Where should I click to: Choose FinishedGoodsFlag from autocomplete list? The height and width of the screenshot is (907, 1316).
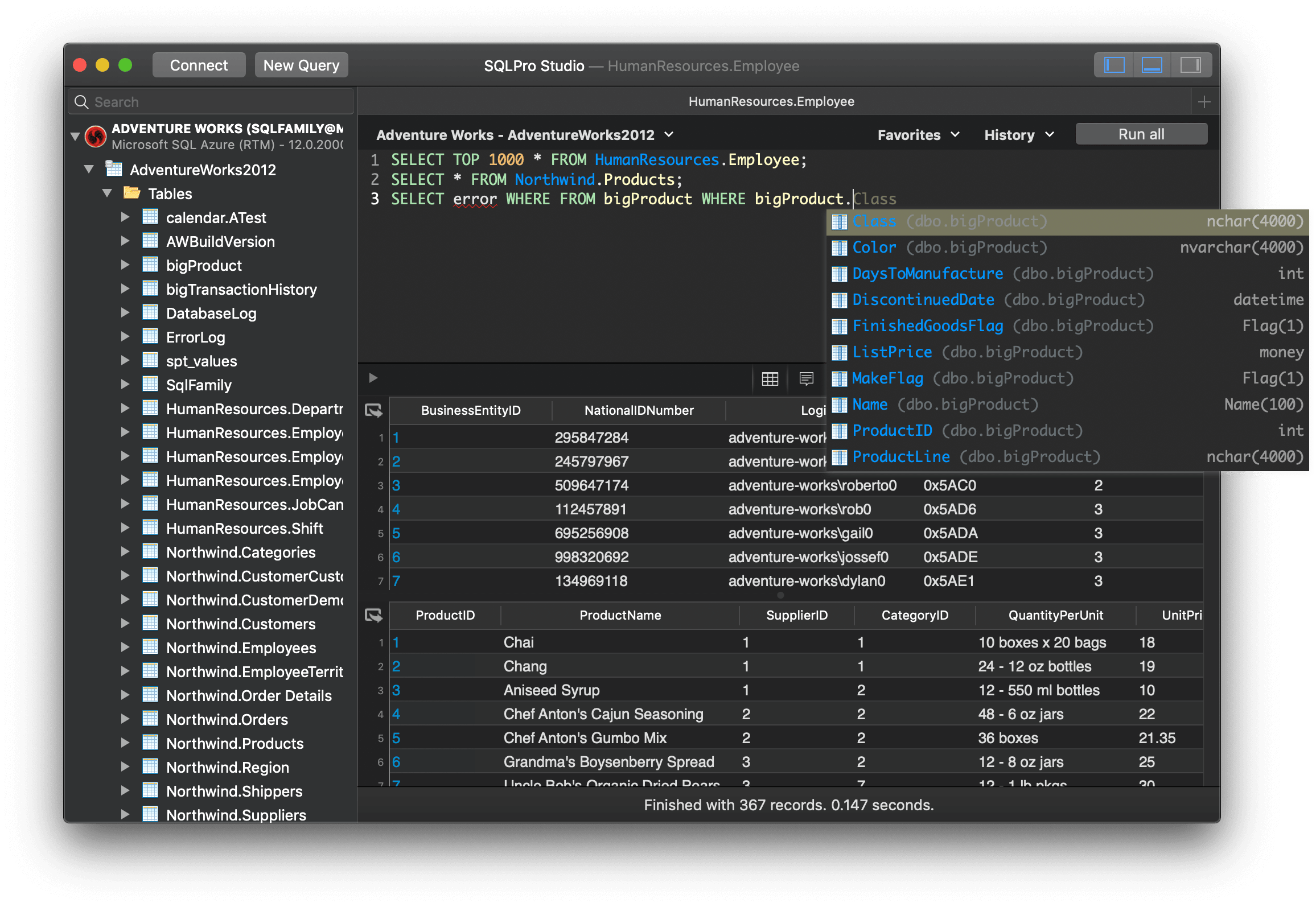pos(1067,326)
